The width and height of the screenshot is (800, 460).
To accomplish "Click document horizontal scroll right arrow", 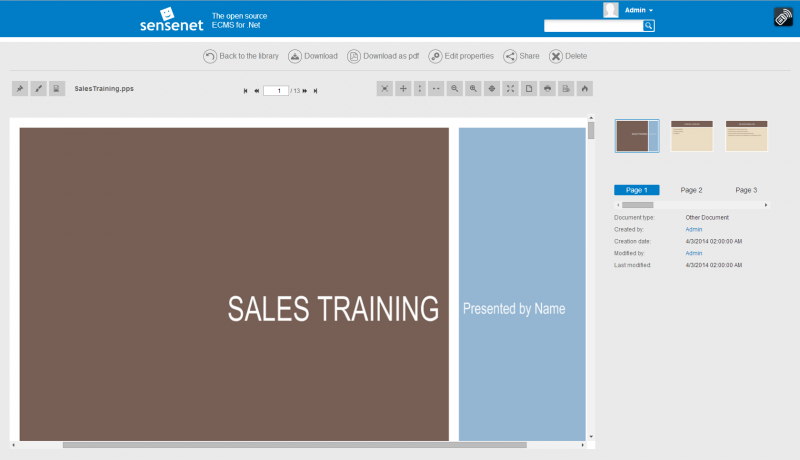I will pyautogui.click(x=583, y=445).
